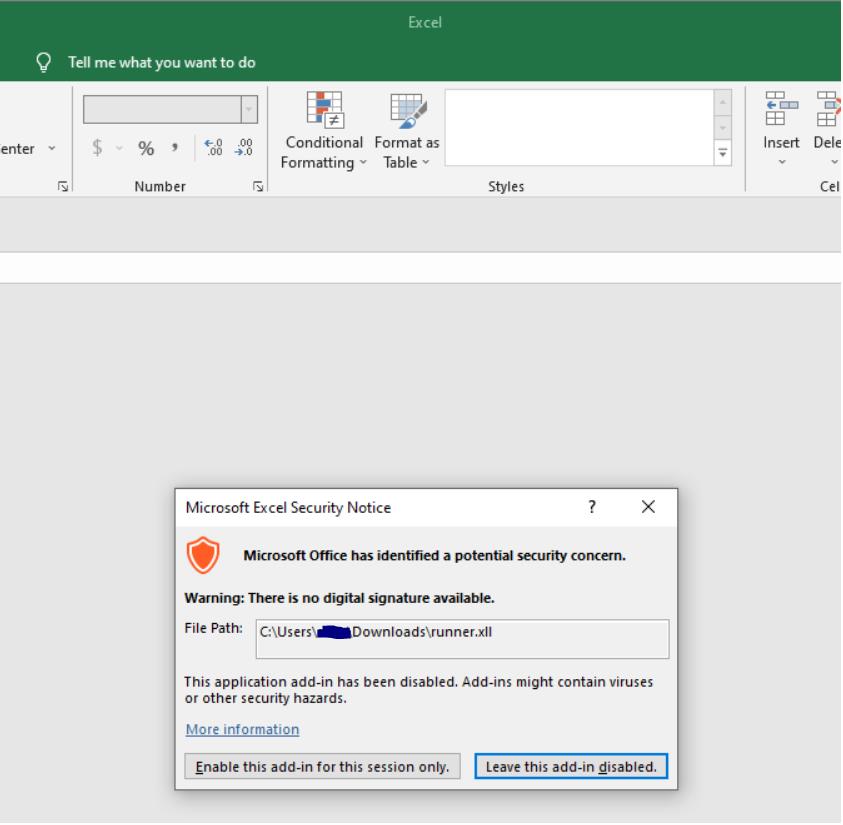This screenshot has height=825, width=843.
Task: Click the Conditional Formatting icon
Action: pos(323,111)
